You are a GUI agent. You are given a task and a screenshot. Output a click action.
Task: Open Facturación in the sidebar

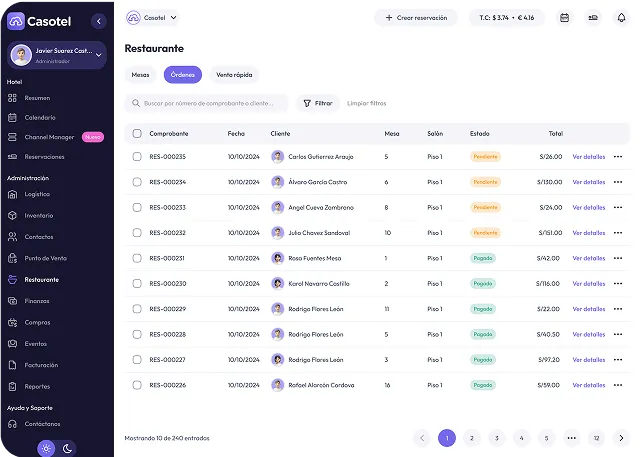pos(41,365)
